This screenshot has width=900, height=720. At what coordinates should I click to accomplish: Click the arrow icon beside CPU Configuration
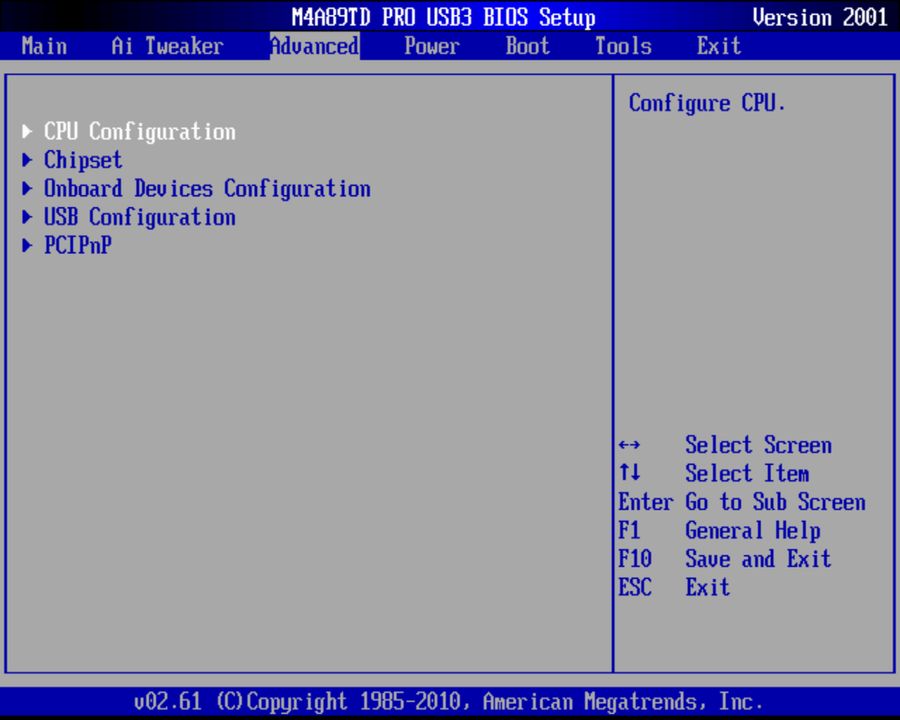click(x=26, y=131)
